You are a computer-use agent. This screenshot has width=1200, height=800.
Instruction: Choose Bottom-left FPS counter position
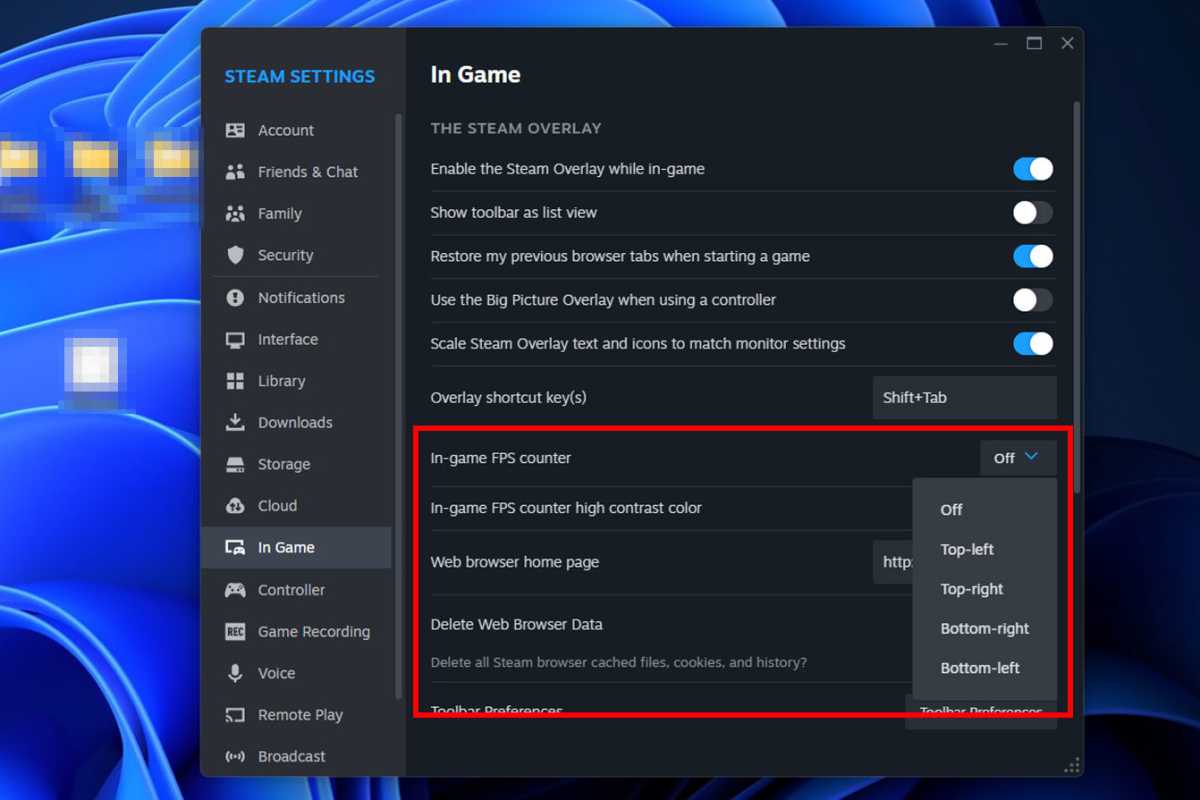coord(985,668)
